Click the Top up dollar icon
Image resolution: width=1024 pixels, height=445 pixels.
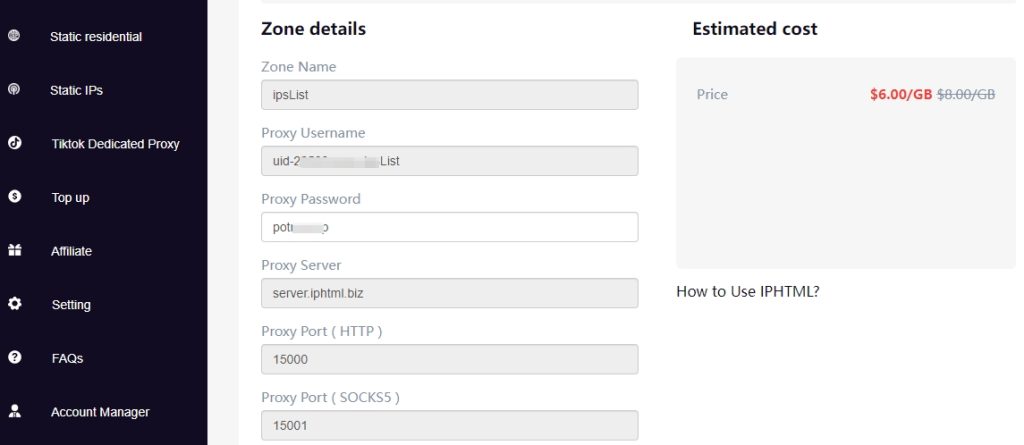pyautogui.click(x=14, y=197)
